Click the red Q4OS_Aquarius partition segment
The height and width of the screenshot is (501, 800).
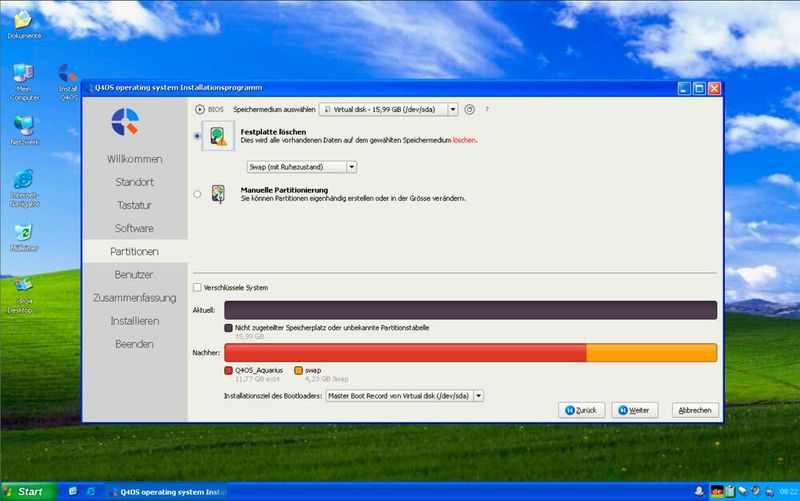click(405, 353)
